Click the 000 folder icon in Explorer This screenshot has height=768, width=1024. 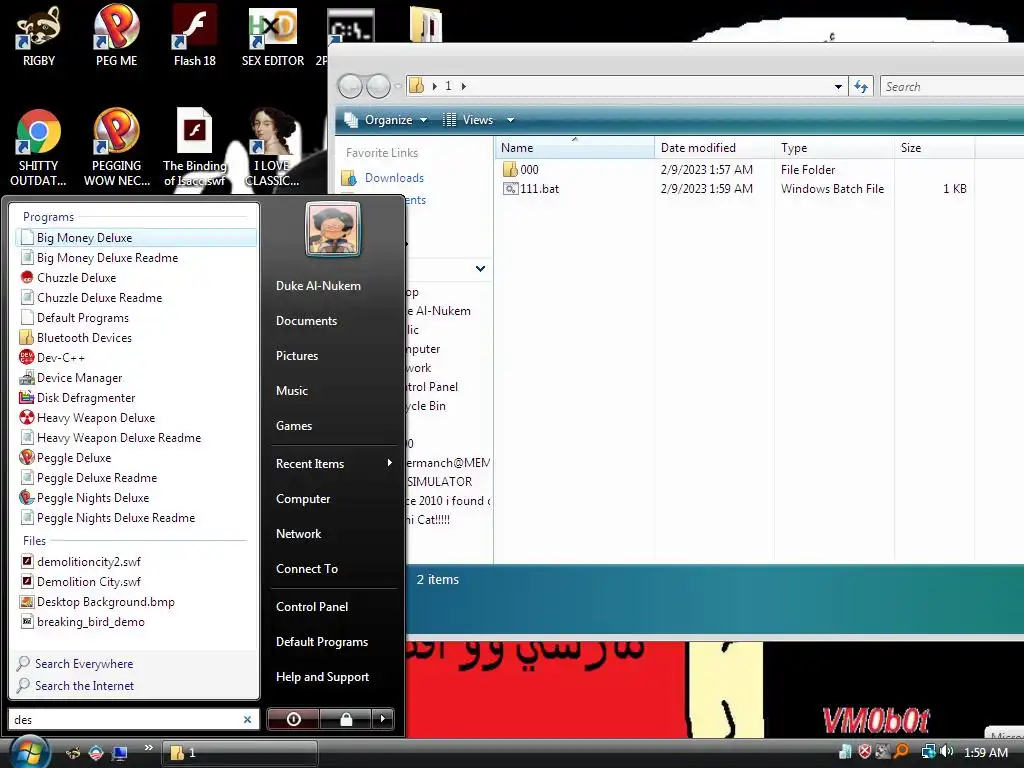[x=511, y=170]
